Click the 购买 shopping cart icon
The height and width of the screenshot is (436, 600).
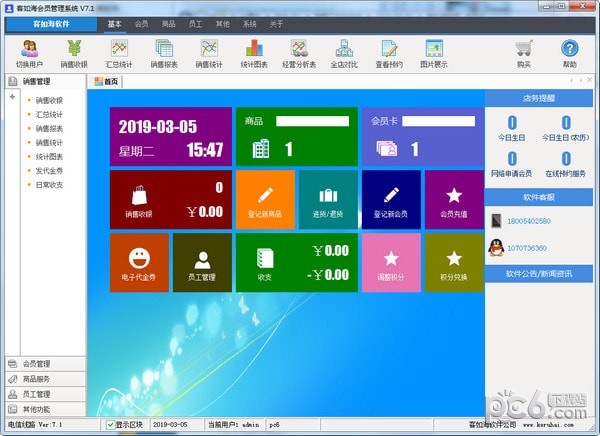(524, 52)
